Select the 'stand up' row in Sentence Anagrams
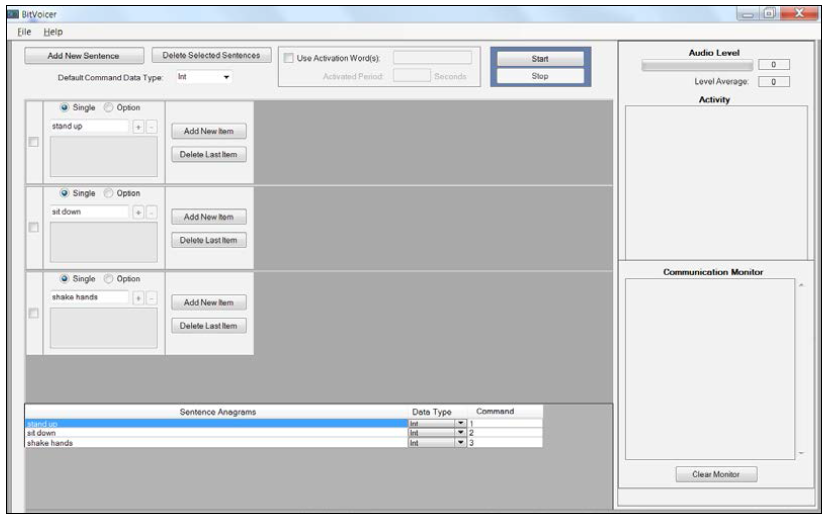The width and height of the screenshot is (831, 526). [x=216, y=423]
